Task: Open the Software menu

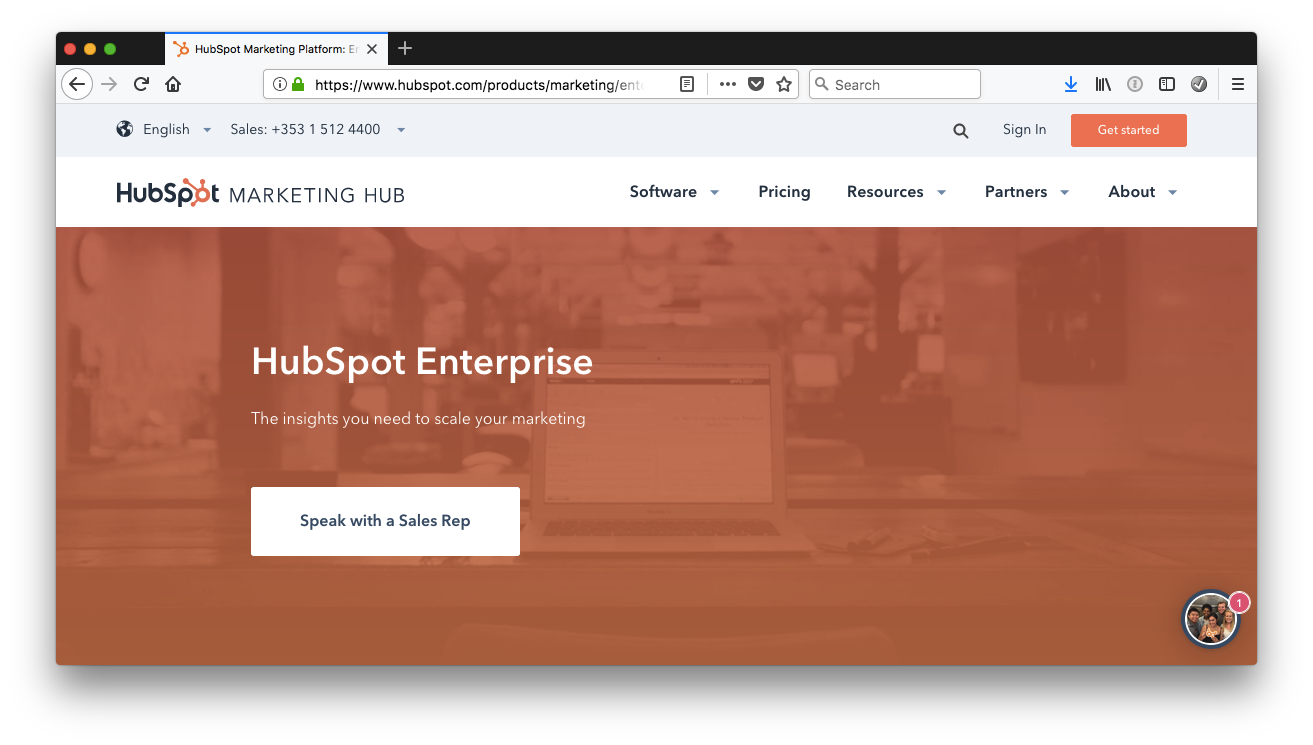Action: [x=674, y=192]
